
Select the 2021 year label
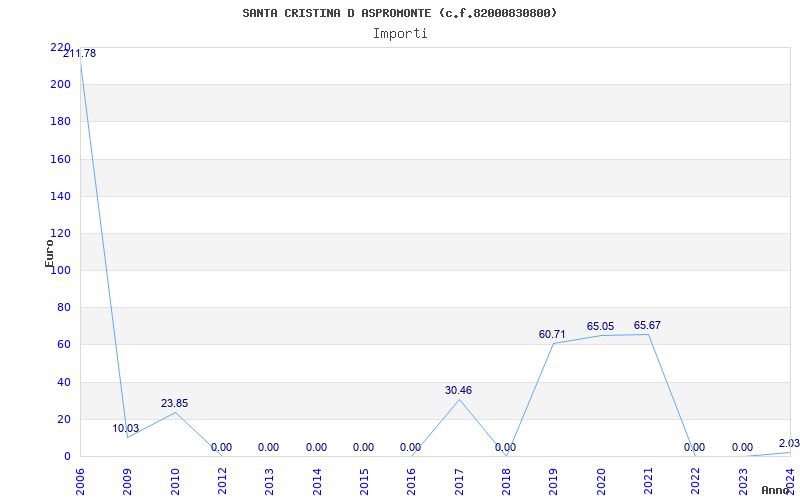(648, 482)
